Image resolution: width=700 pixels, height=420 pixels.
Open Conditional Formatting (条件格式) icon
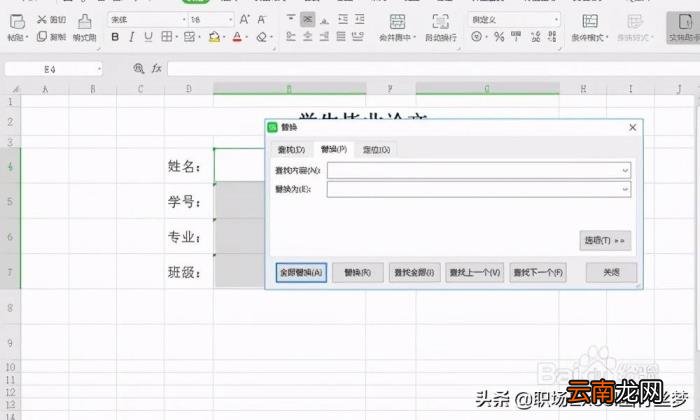(x=590, y=21)
